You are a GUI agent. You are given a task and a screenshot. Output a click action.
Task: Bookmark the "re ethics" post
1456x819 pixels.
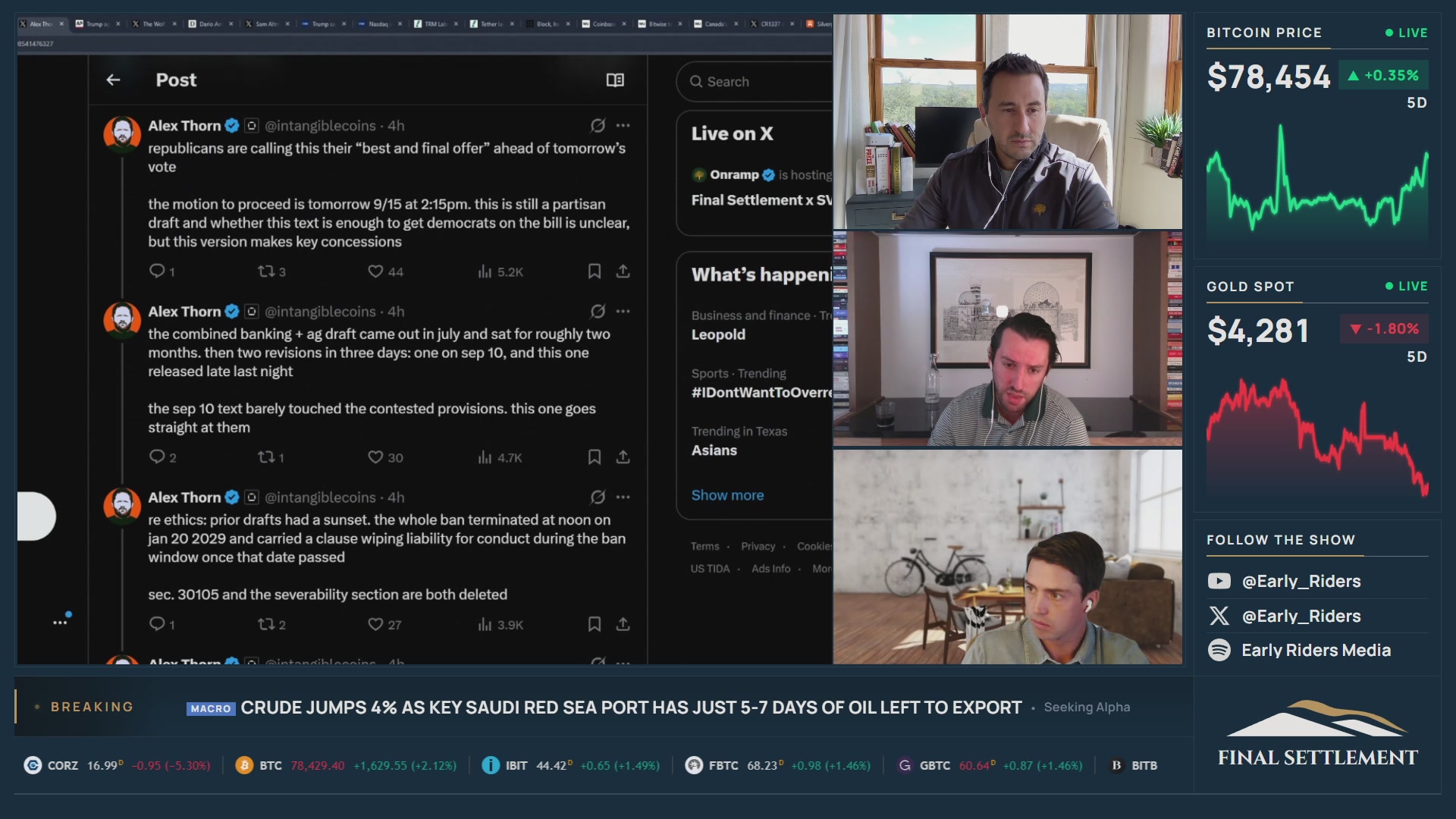pos(595,623)
